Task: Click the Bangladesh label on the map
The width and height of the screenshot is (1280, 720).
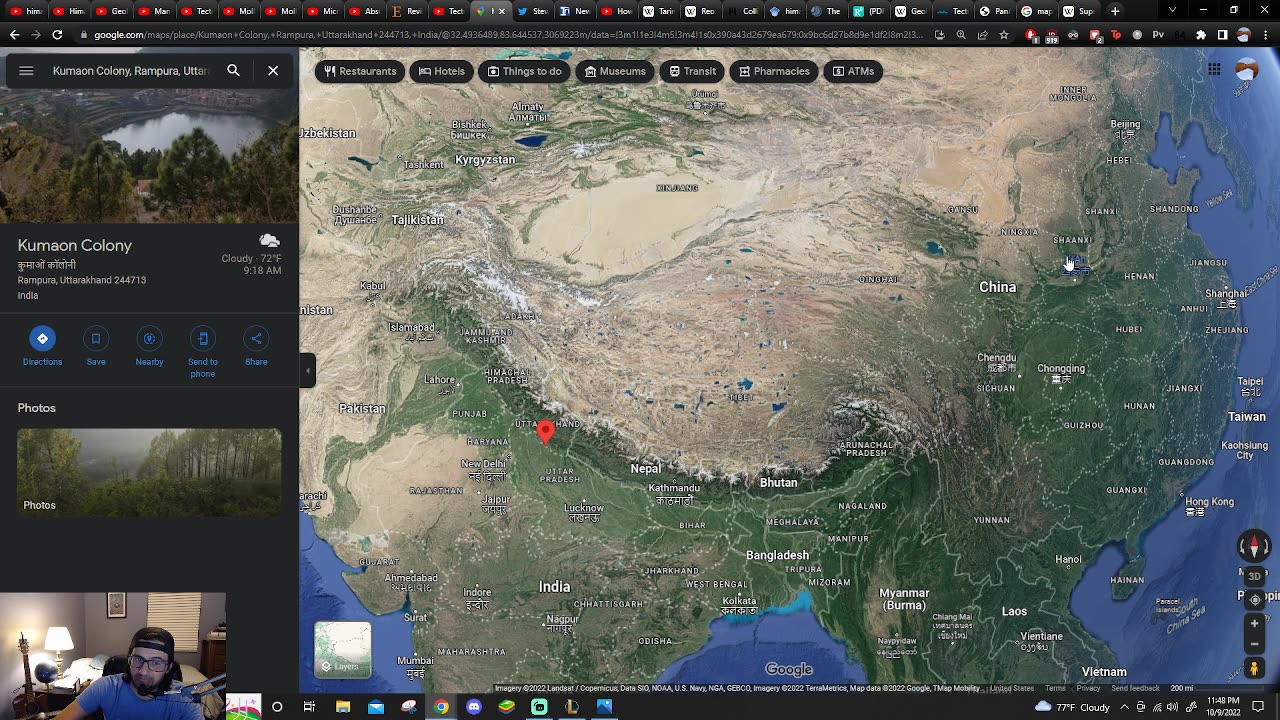Action: [x=777, y=555]
